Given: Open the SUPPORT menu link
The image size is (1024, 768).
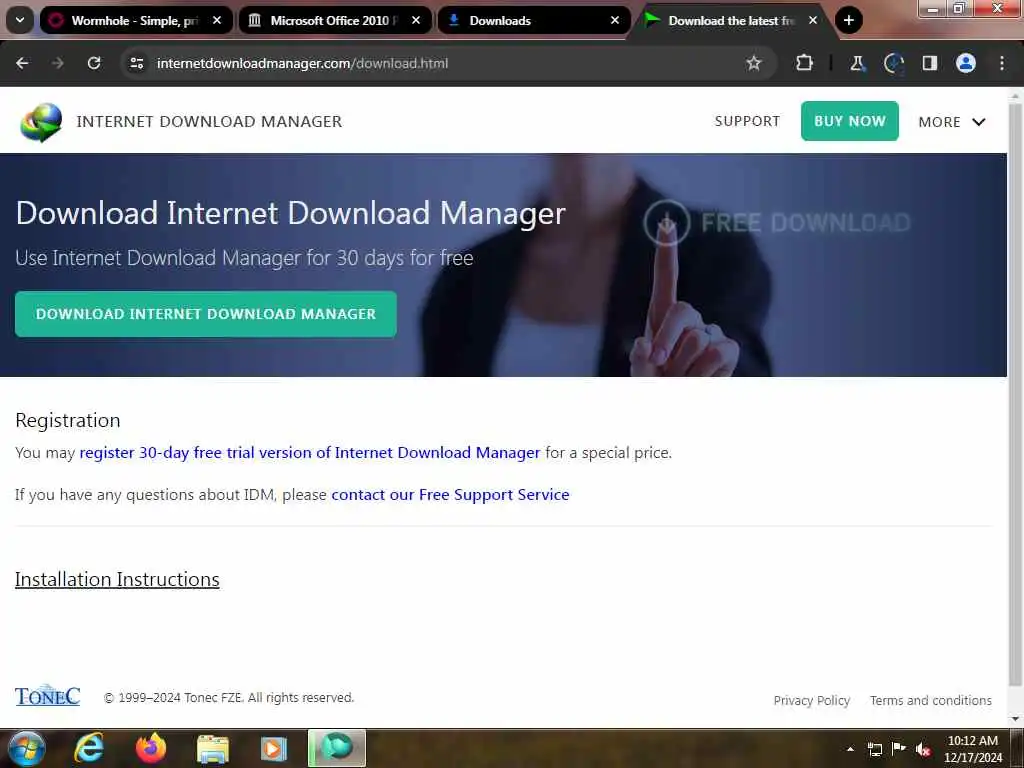Looking at the screenshot, I should tap(747, 121).
